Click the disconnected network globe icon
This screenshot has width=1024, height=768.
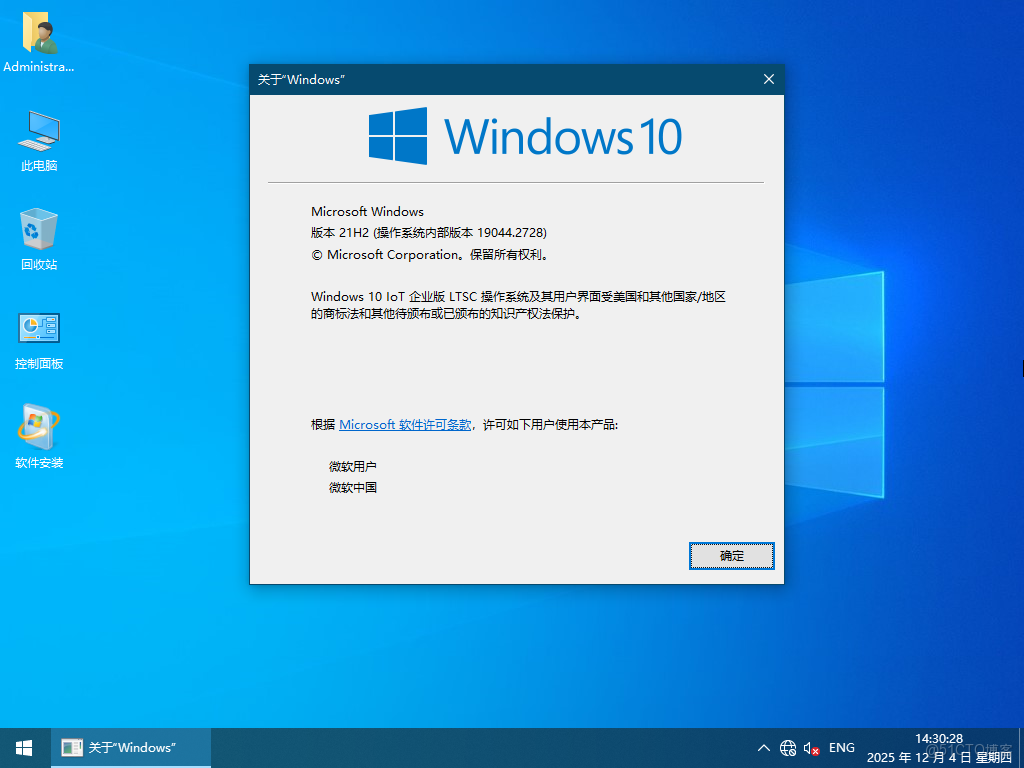[x=788, y=747]
